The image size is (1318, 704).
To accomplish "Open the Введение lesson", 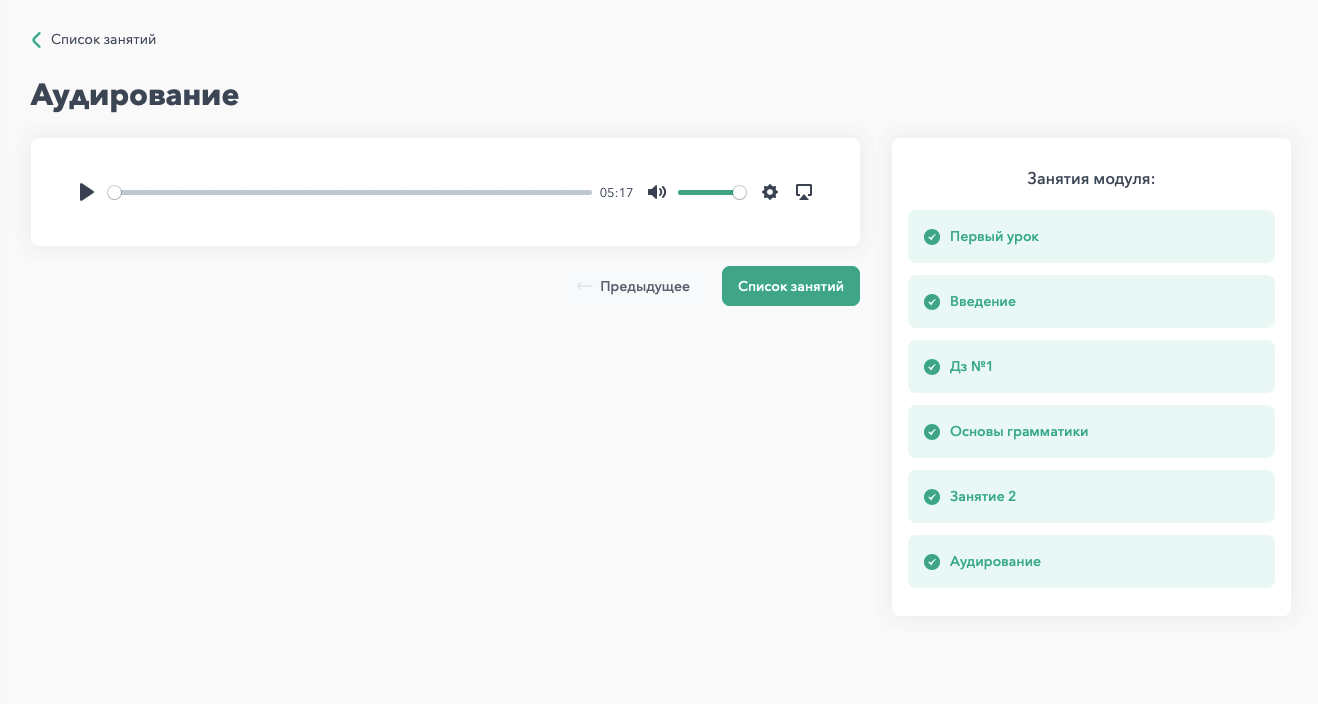I will [x=1091, y=302].
